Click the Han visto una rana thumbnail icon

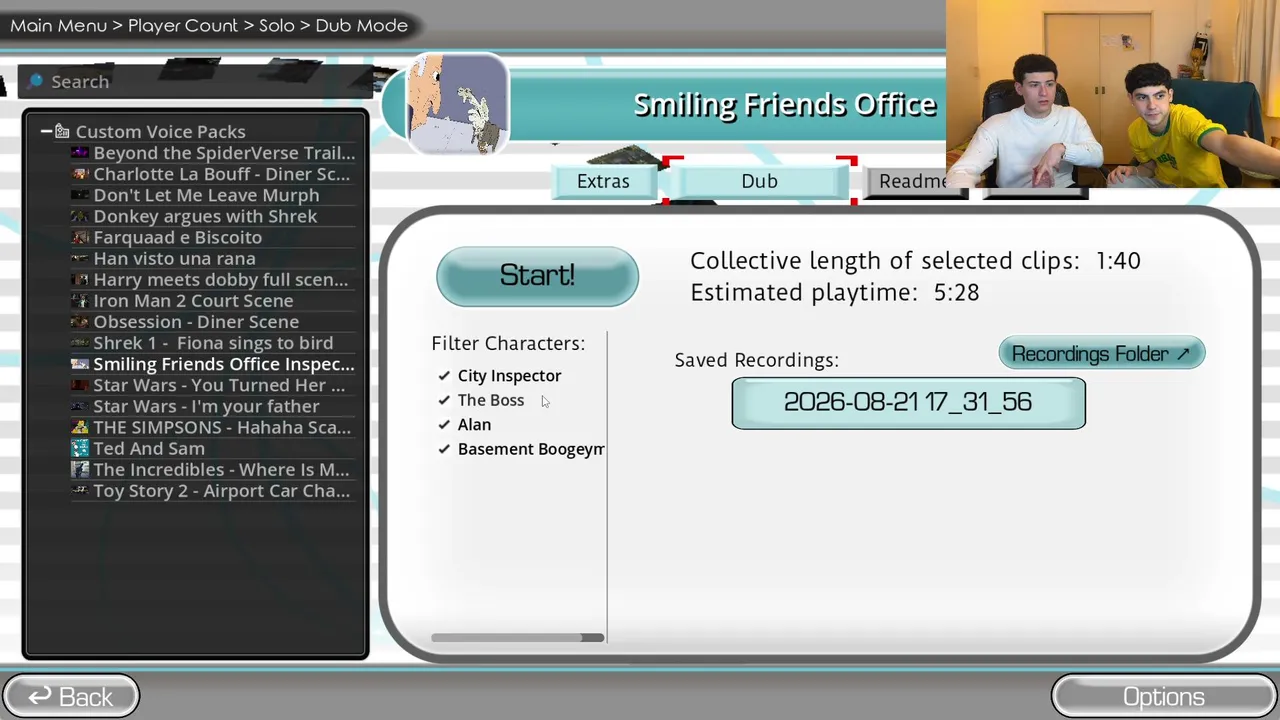click(80, 258)
